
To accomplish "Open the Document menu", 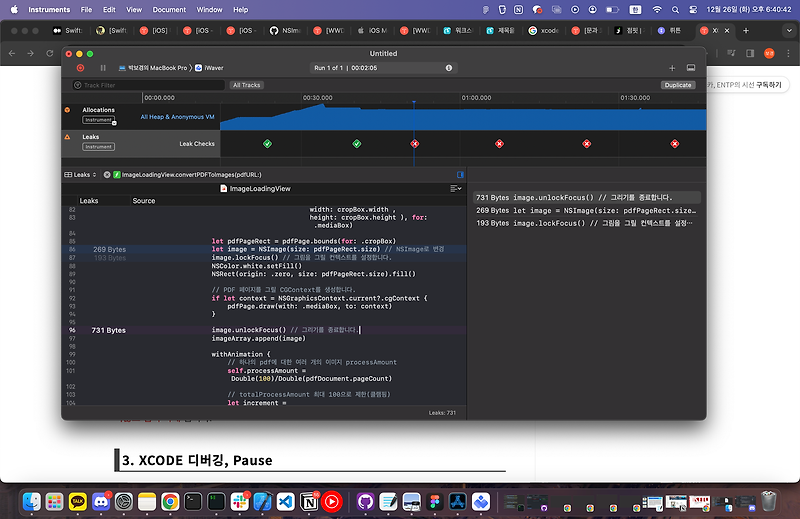I will coord(169,9).
